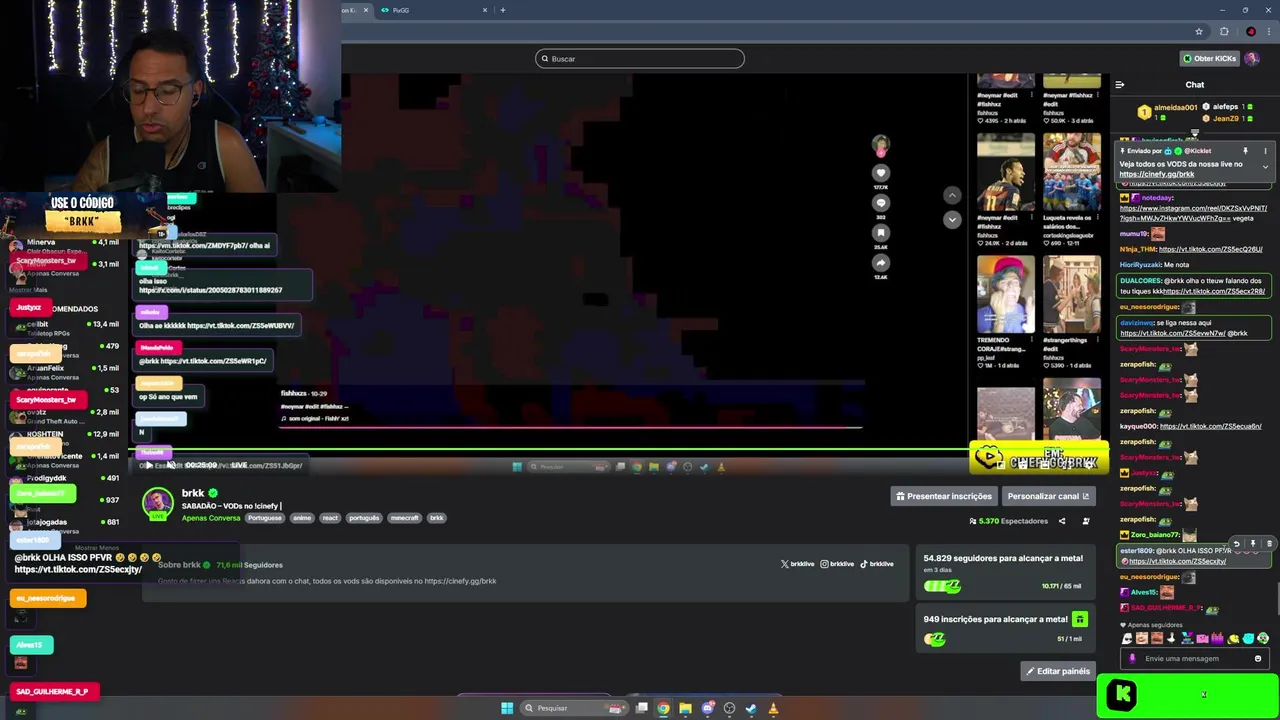Click the first emote in quick emote row

[1127, 638]
